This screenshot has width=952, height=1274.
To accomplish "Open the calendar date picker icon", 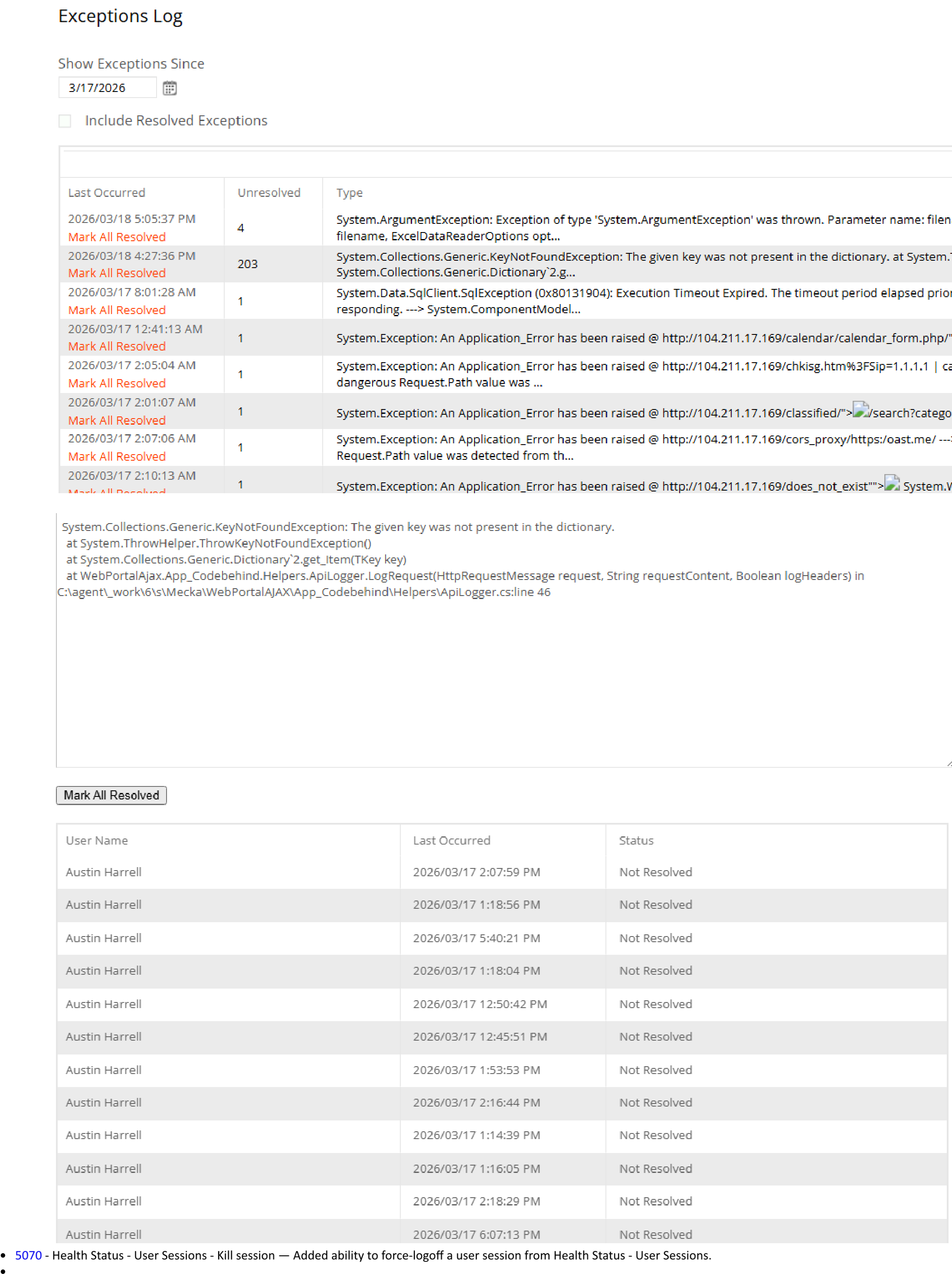I will pyautogui.click(x=169, y=88).
